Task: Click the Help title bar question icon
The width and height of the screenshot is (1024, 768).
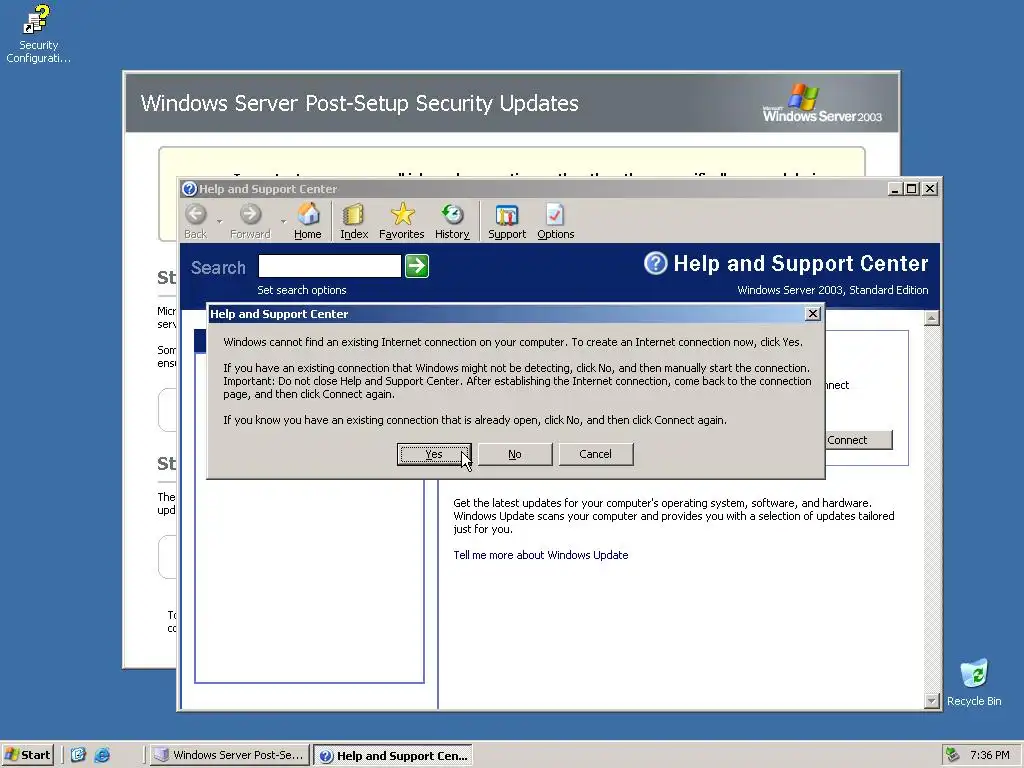Action: click(x=189, y=189)
